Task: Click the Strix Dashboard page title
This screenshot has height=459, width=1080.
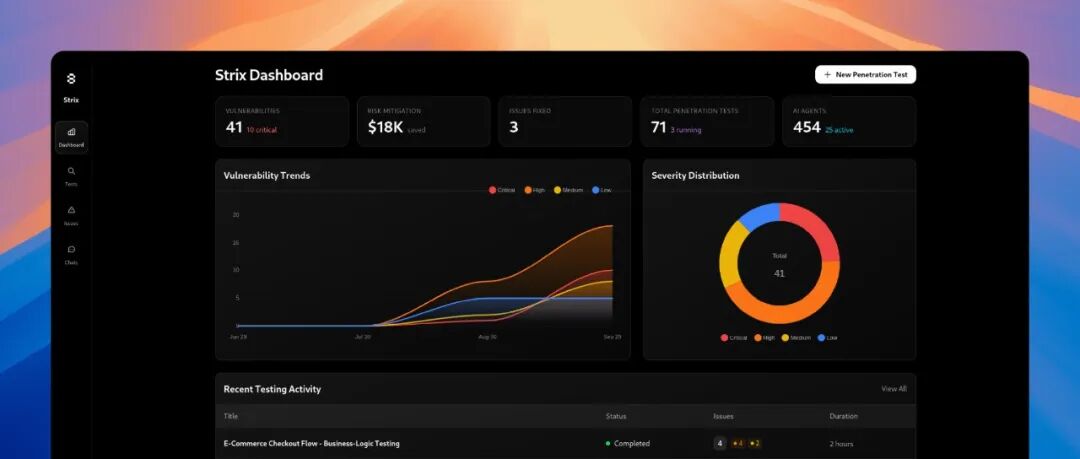Action: 269,75
